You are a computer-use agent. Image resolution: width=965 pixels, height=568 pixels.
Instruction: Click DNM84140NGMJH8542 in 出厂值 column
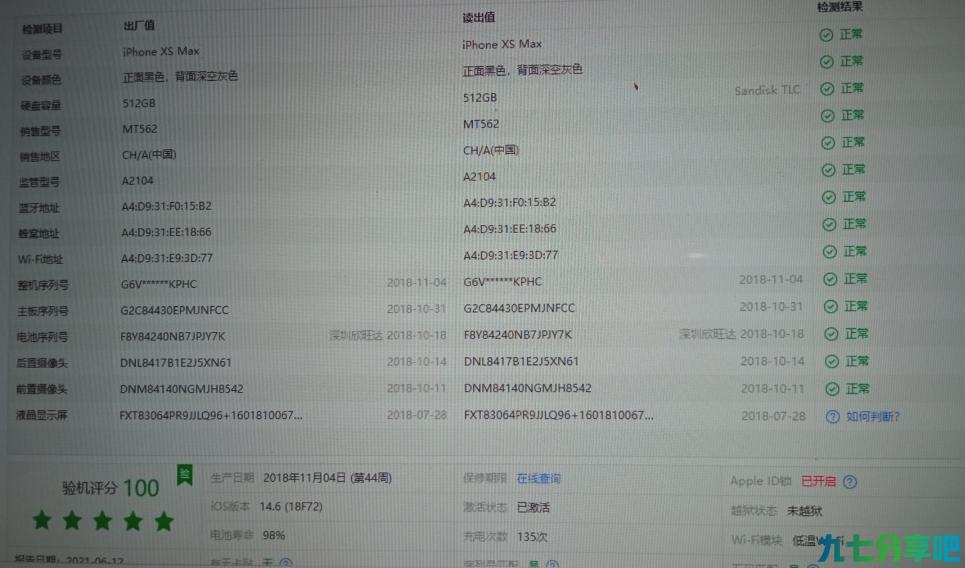pos(182,389)
